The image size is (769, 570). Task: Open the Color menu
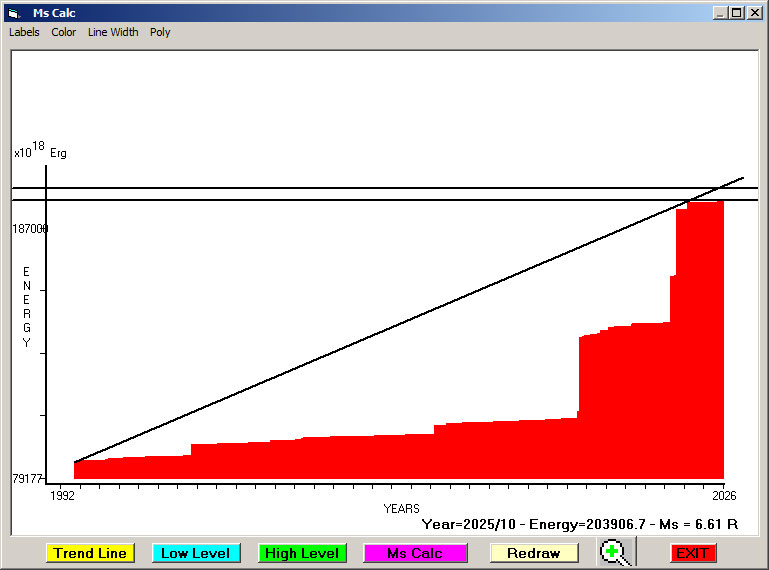pos(64,32)
